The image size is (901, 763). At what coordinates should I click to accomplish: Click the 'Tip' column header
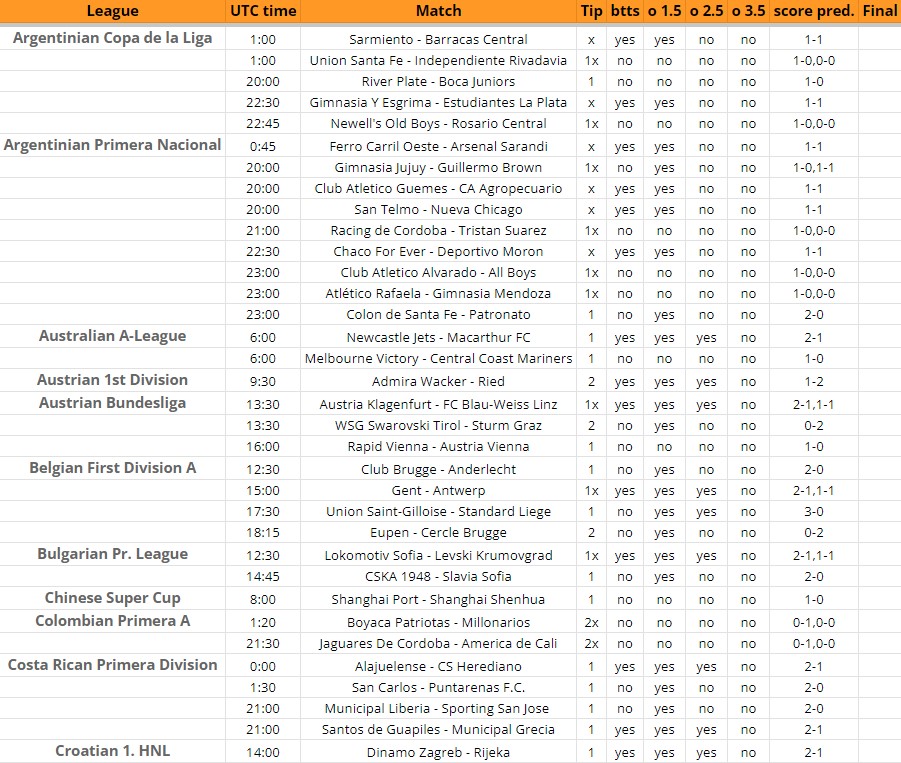591,11
